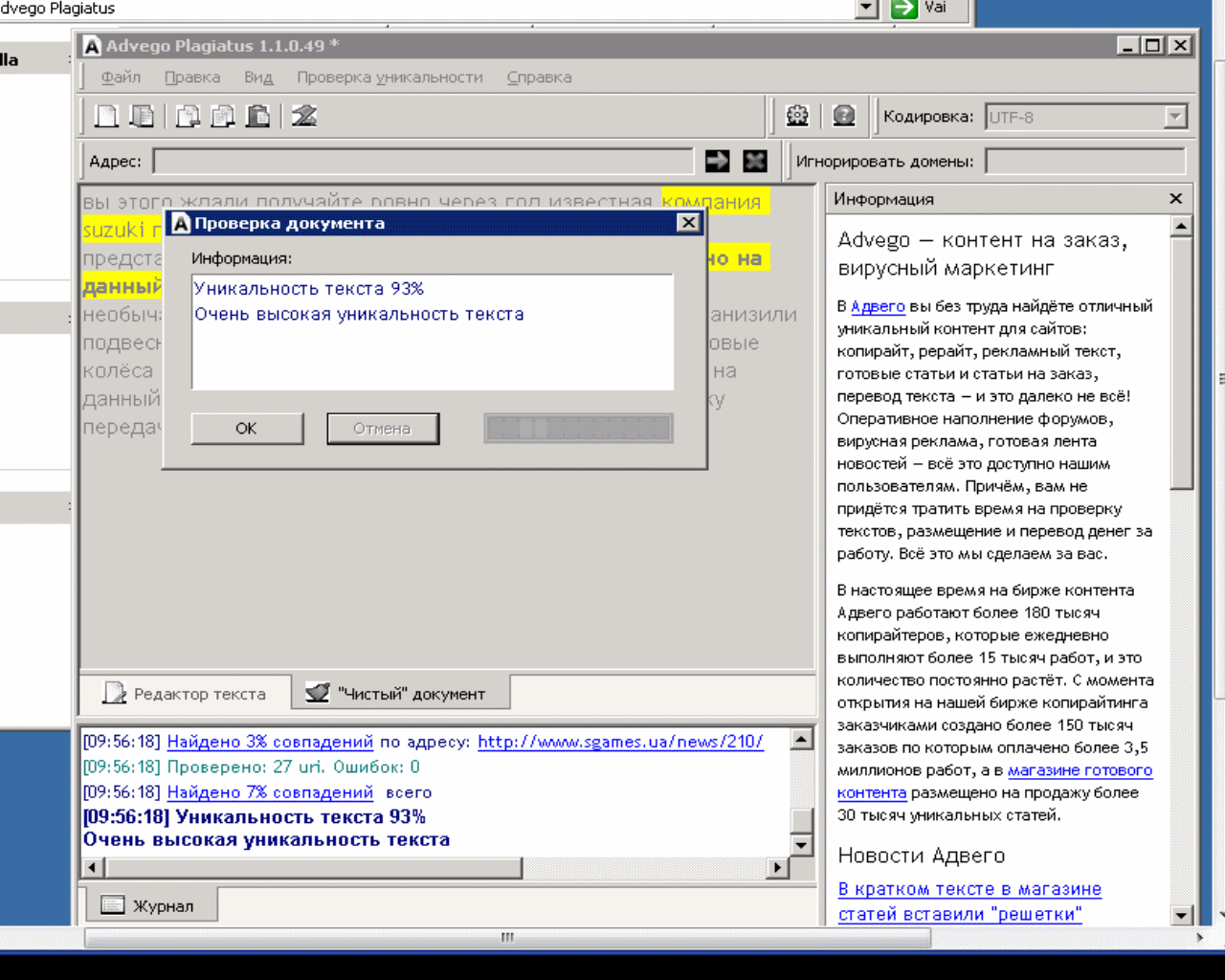Screen dimensions: 1225x980
Task: Click the Игнорировать домены input field
Action: tap(1084, 161)
